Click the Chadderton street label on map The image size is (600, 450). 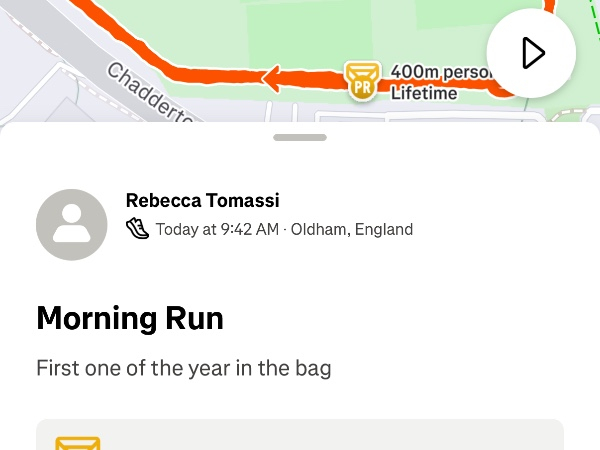tap(150, 95)
